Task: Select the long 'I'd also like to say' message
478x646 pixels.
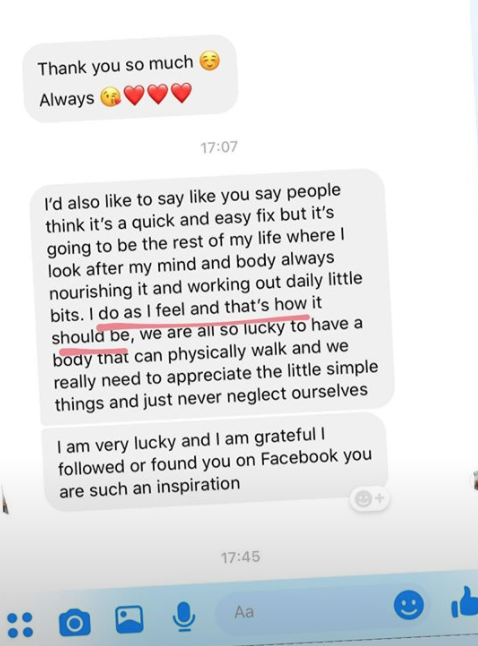Action: 211,297
